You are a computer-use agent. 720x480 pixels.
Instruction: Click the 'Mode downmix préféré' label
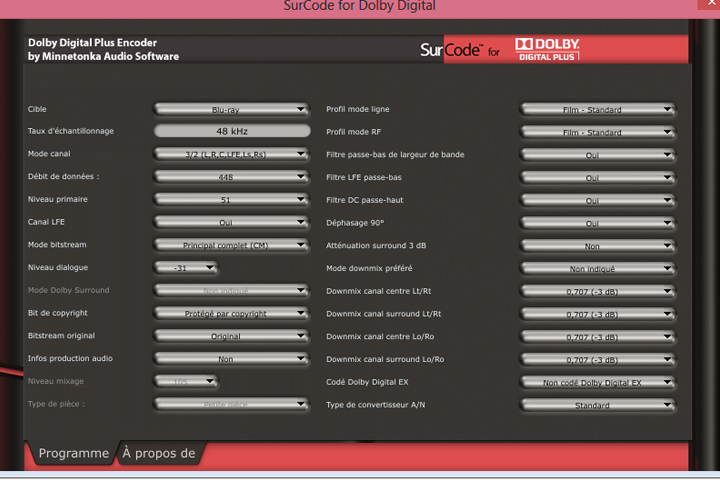point(369,268)
